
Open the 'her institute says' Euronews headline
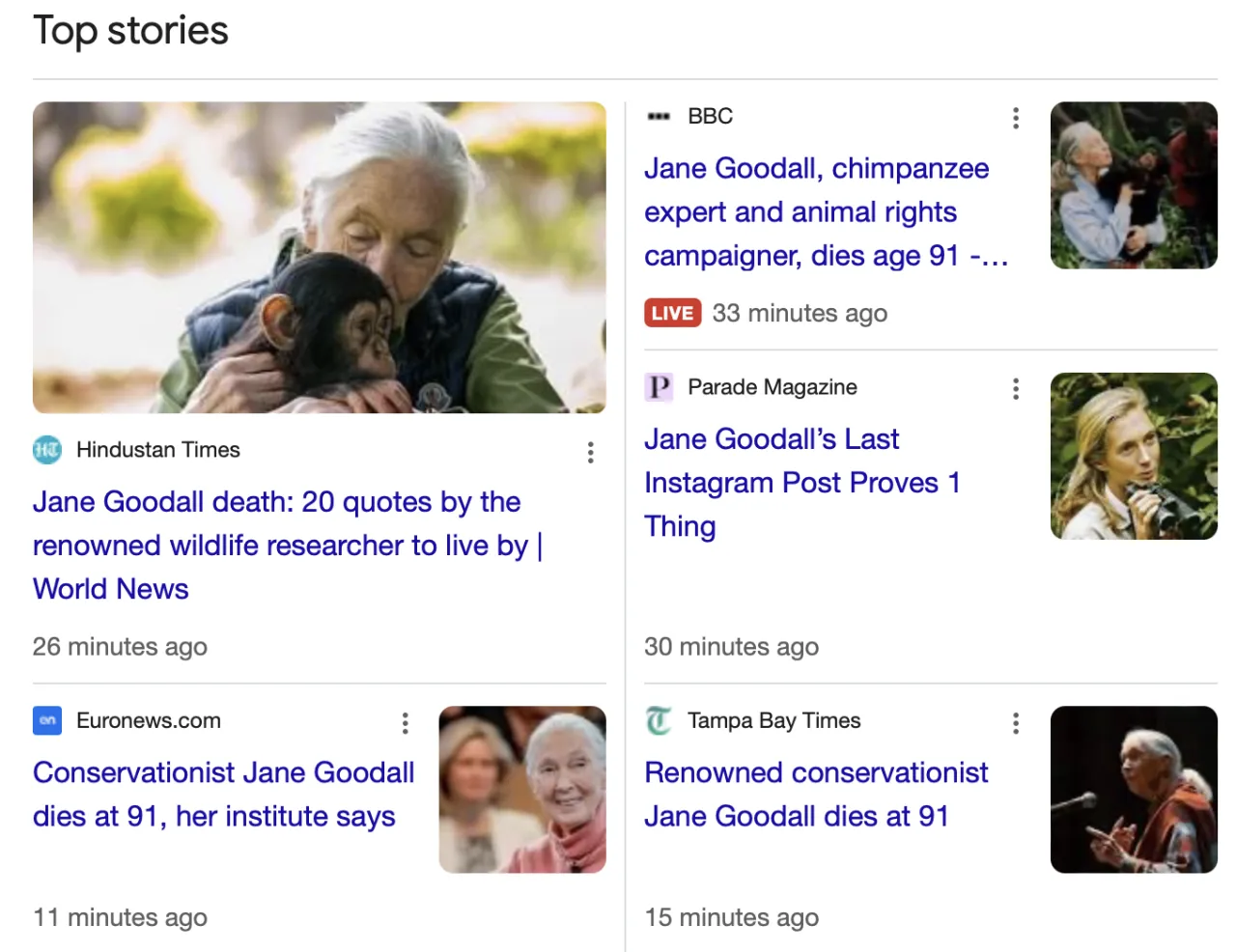point(223,794)
